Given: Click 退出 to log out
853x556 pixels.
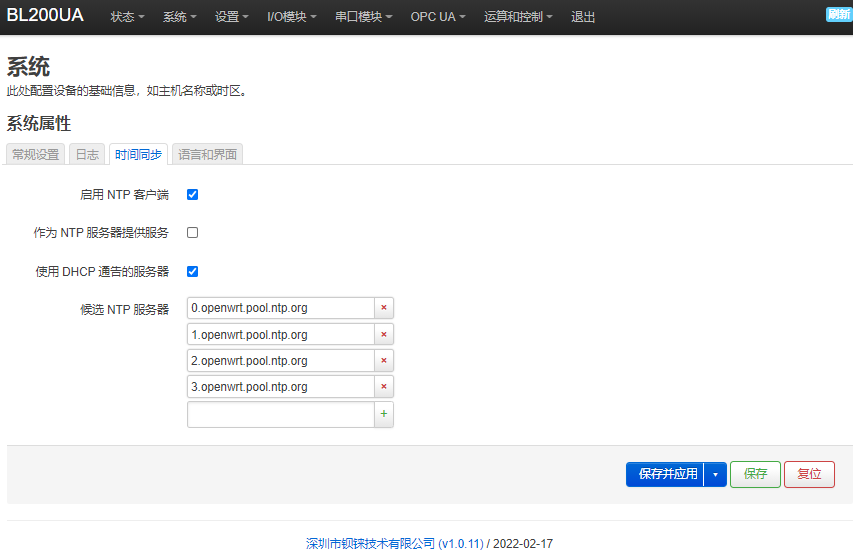Looking at the screenshot, I should pos(583,17).
